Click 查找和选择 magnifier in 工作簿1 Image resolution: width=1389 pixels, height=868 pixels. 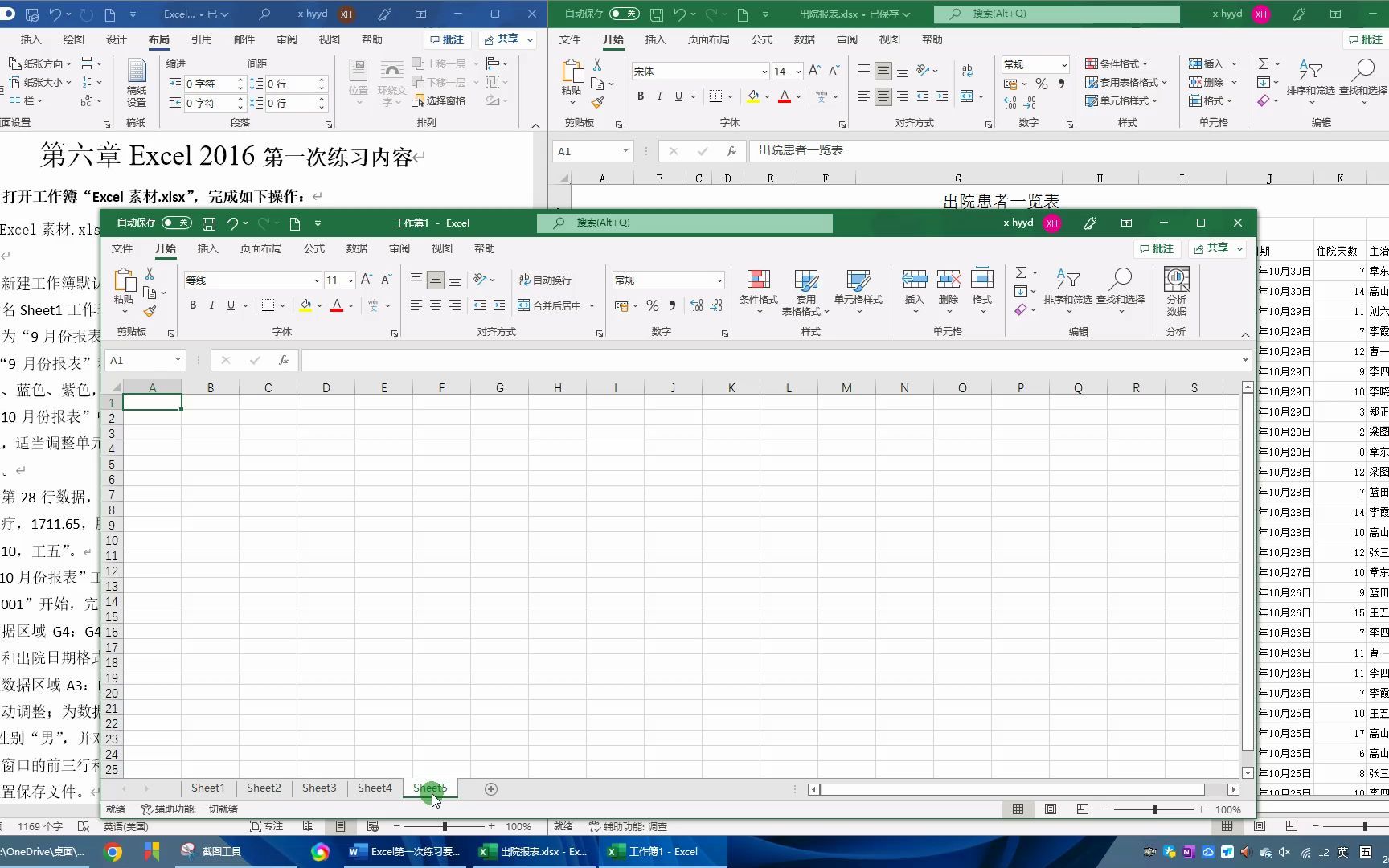(1121, 279)
